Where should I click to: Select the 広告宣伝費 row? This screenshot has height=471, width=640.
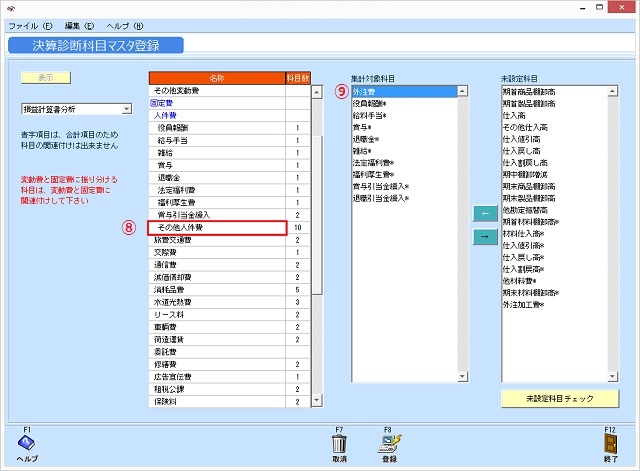coord(230,377)
